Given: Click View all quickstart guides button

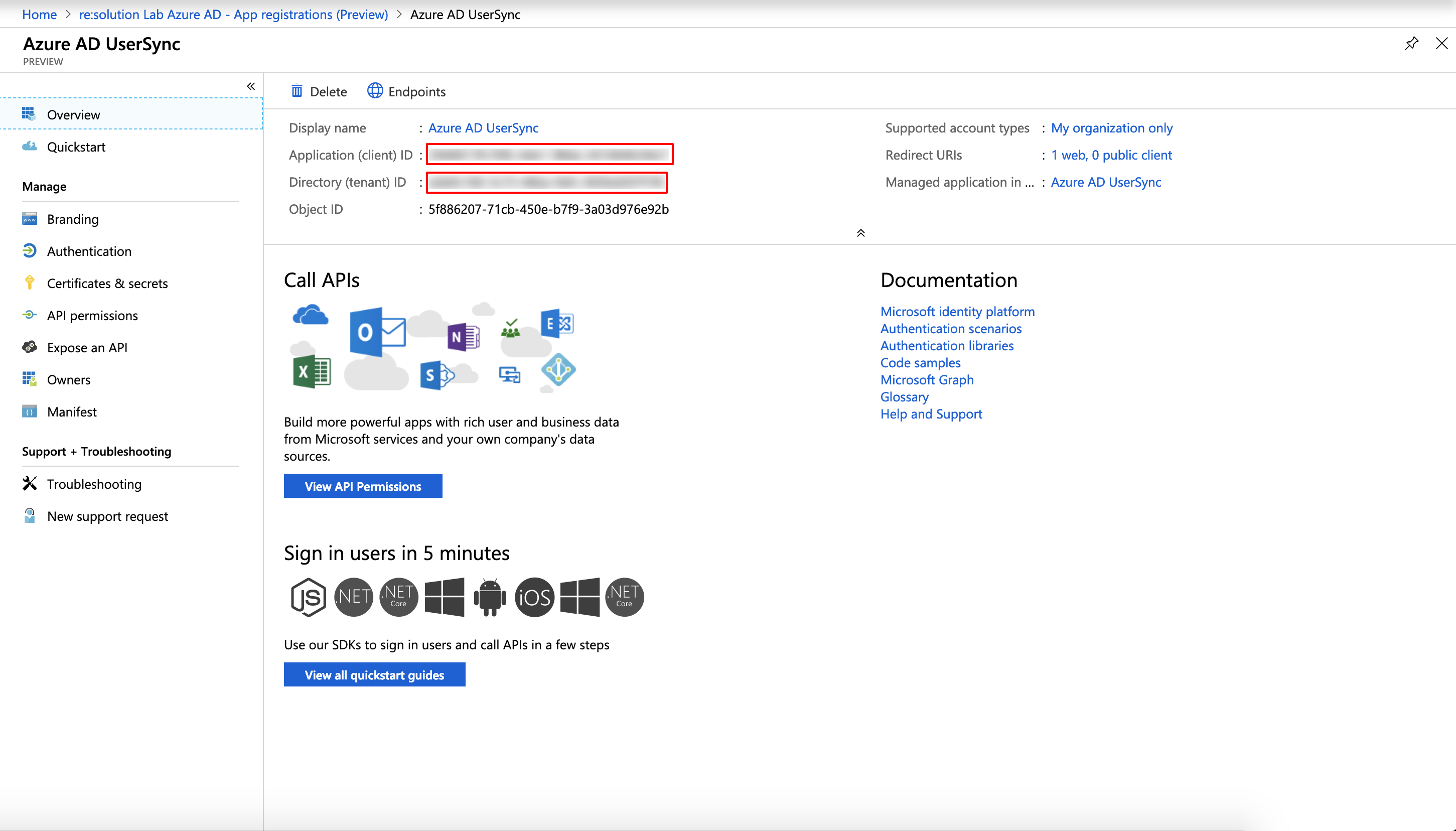Looking at the screenshot, I should click(x=374, y=674).
